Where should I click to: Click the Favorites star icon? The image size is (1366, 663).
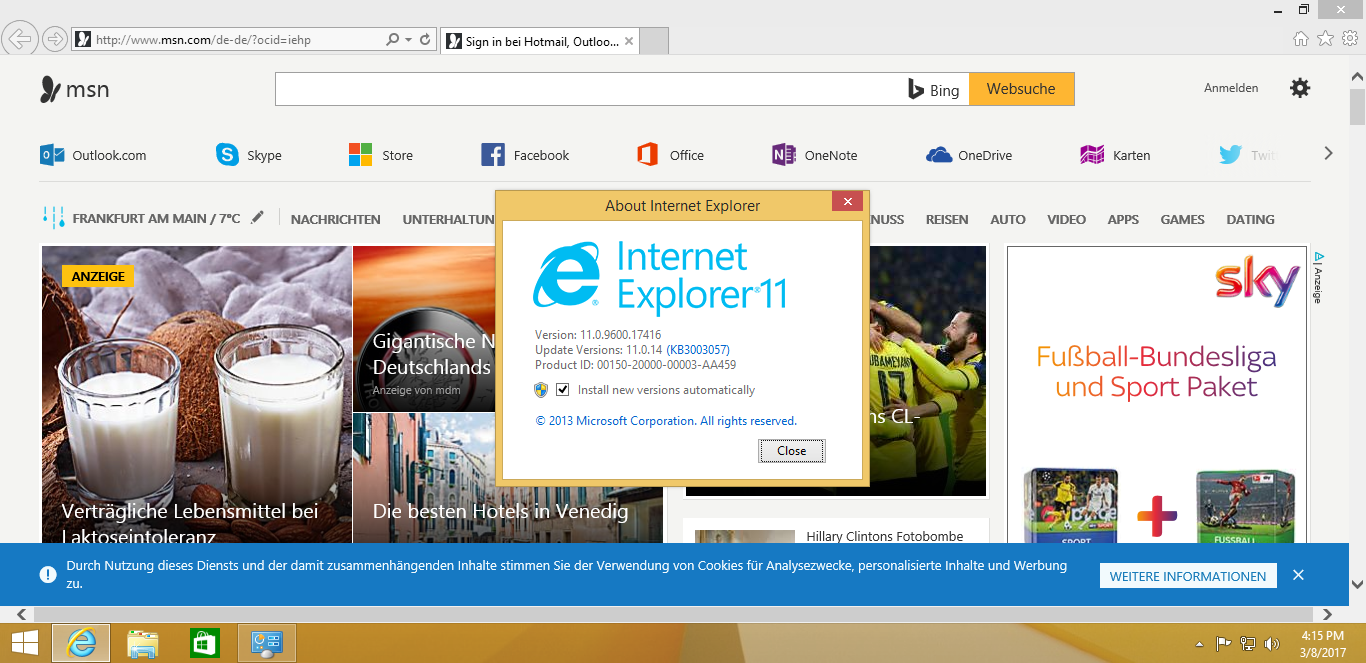pyautogui.click(x=1325, y=39)
